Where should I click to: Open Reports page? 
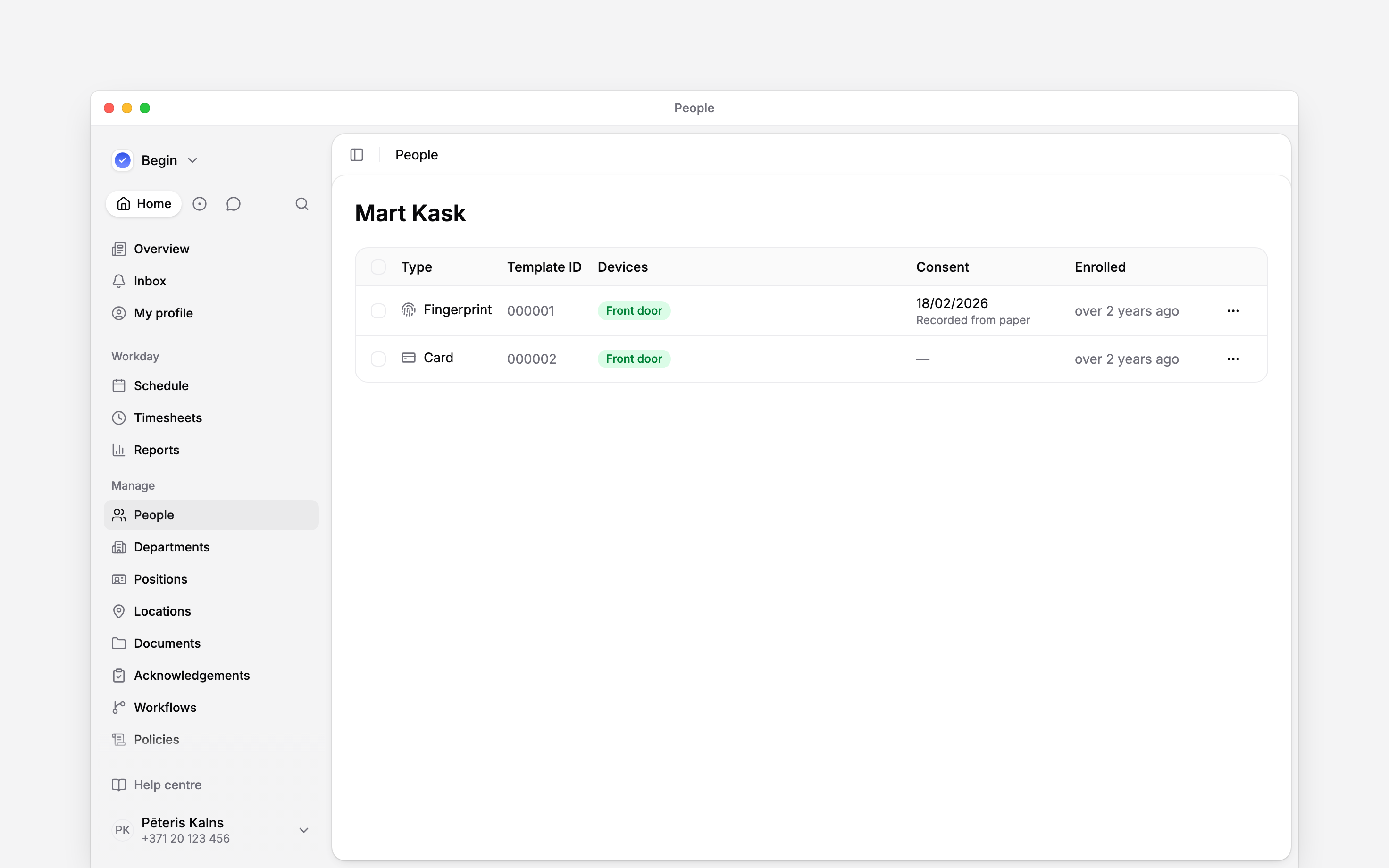[x=211, y=450]
